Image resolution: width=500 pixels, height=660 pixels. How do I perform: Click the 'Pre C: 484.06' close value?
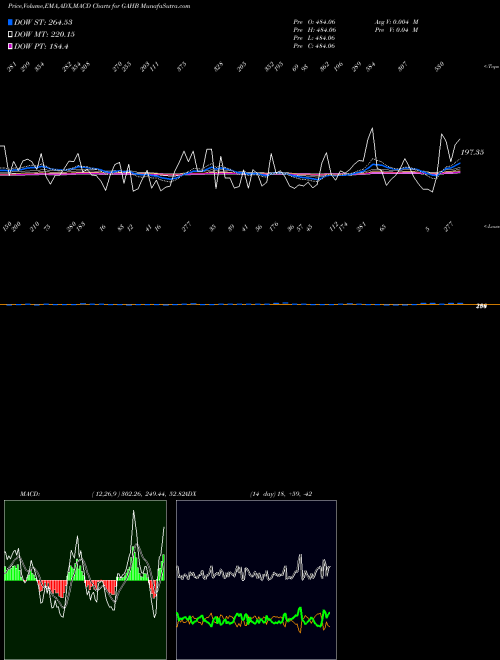[314, 46]
